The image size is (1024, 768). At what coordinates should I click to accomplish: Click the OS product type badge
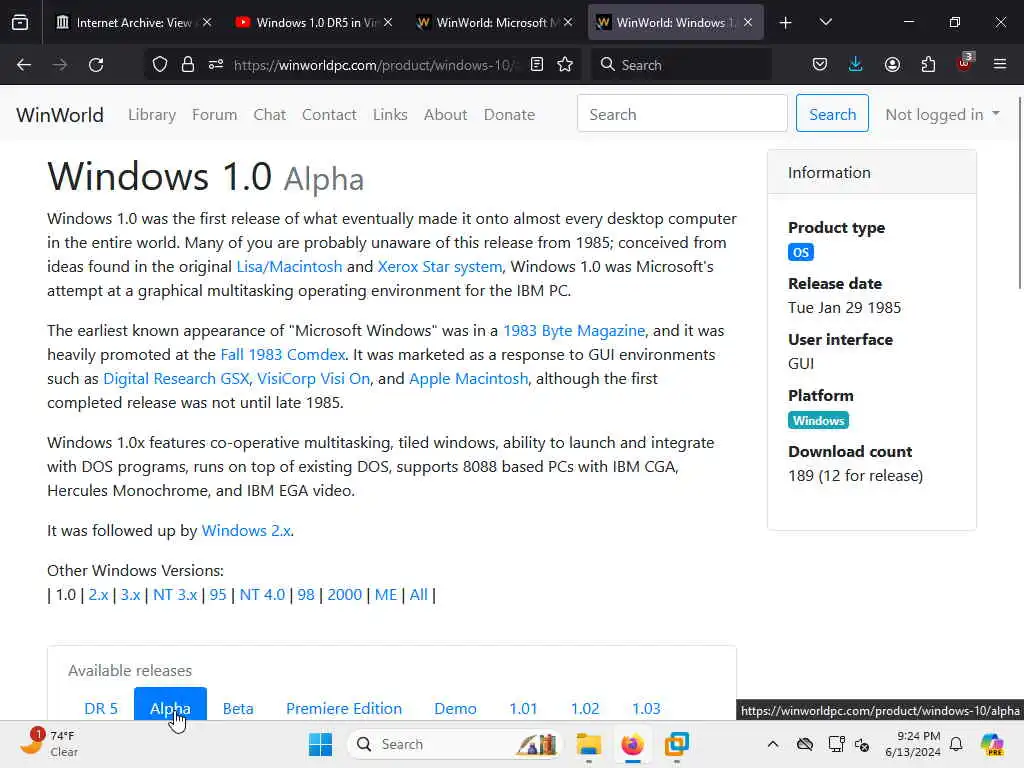click(x=801, y=252)
